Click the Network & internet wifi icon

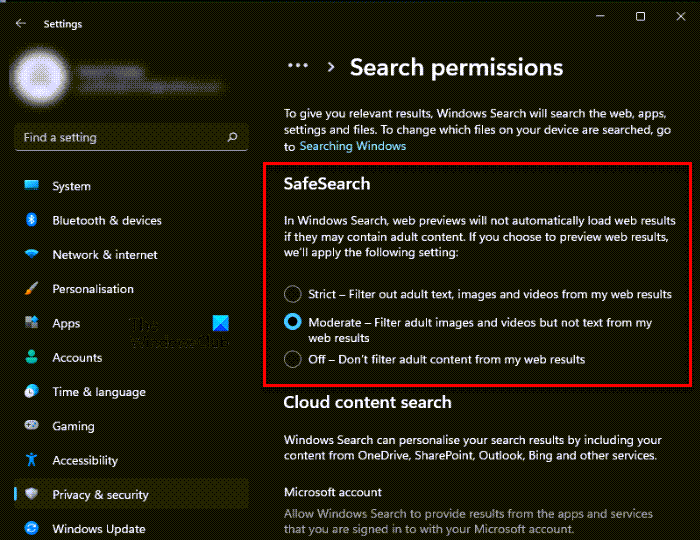coord(31,255)
